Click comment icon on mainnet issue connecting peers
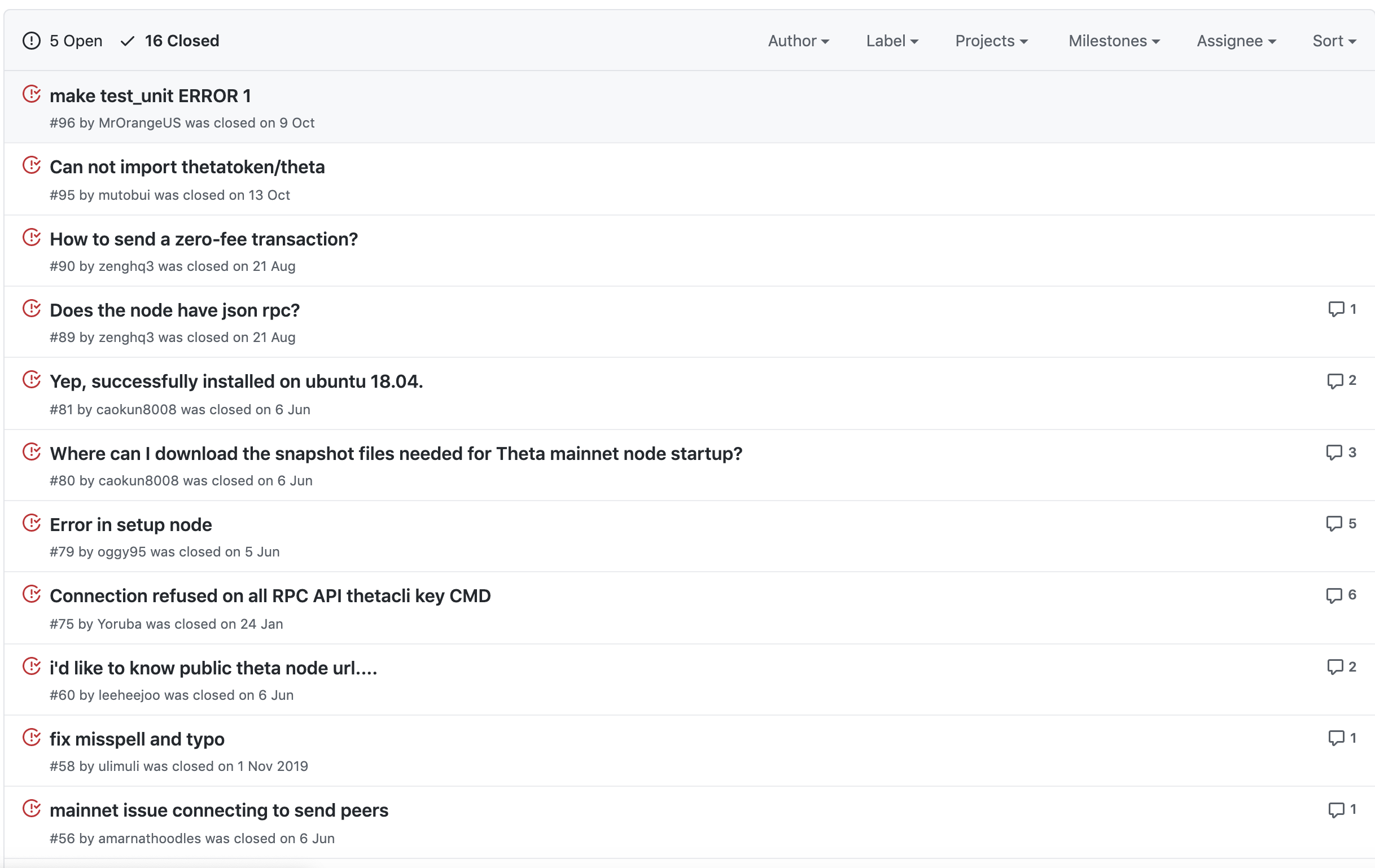Image resolution: width=1375 pixels, height=868 pixels. [x=1335, y=809]
